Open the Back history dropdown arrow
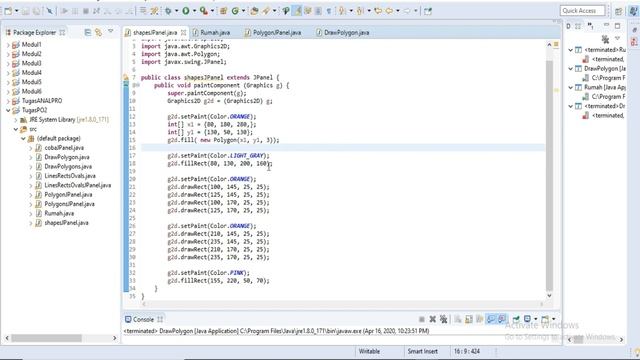 [x=398, y=11]
